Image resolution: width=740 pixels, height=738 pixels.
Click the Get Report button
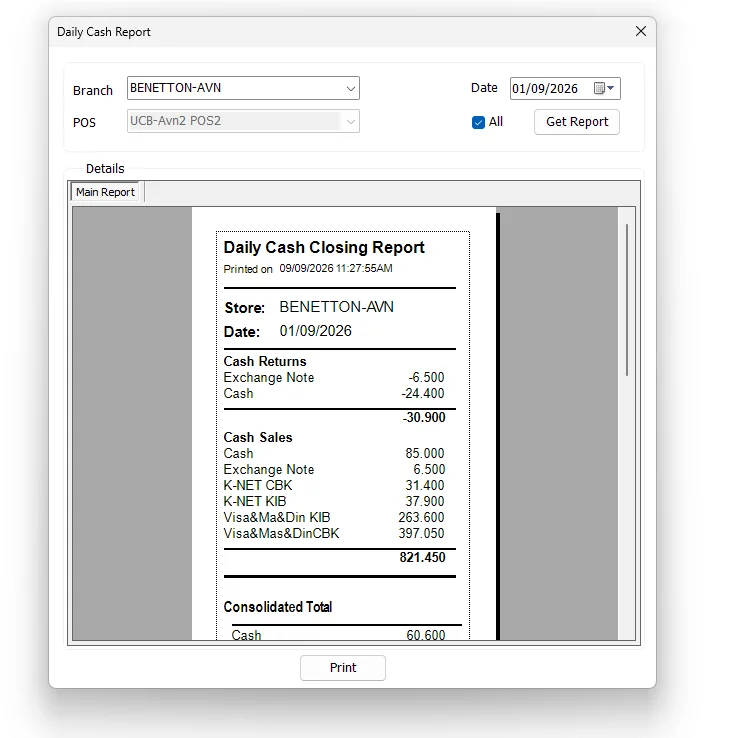pyautogui.click(x=577, y=122)
